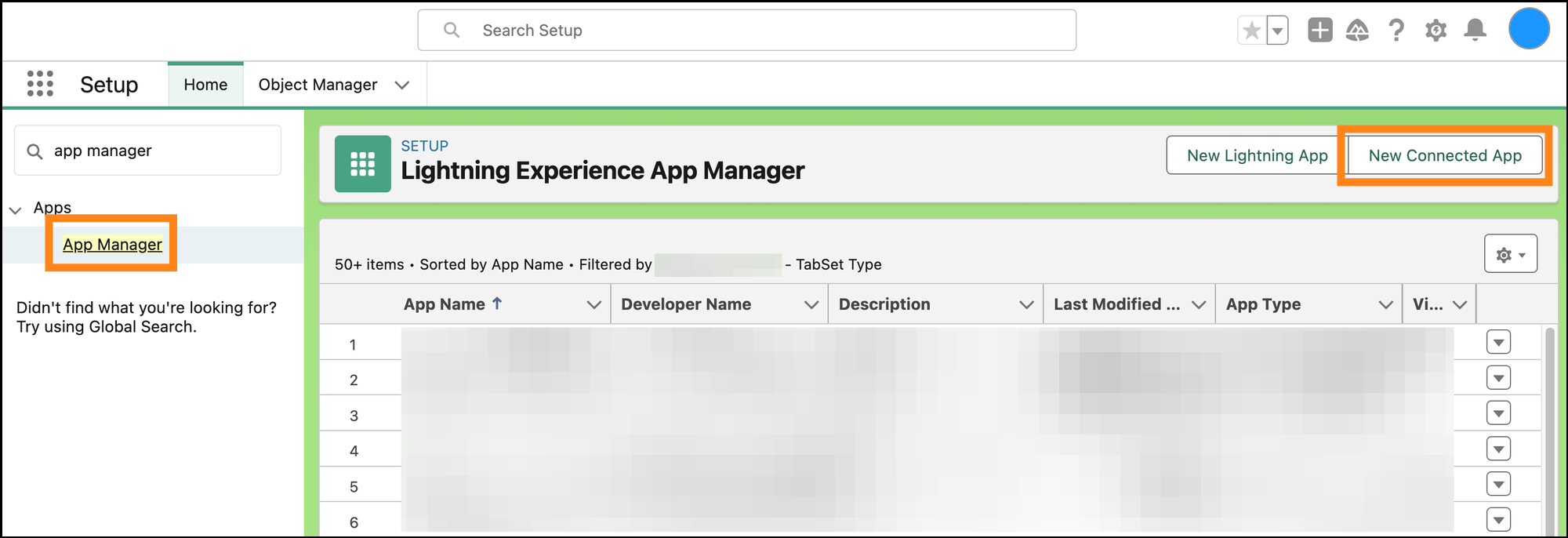Open row 5 actions dropdown

point(1498,485)
